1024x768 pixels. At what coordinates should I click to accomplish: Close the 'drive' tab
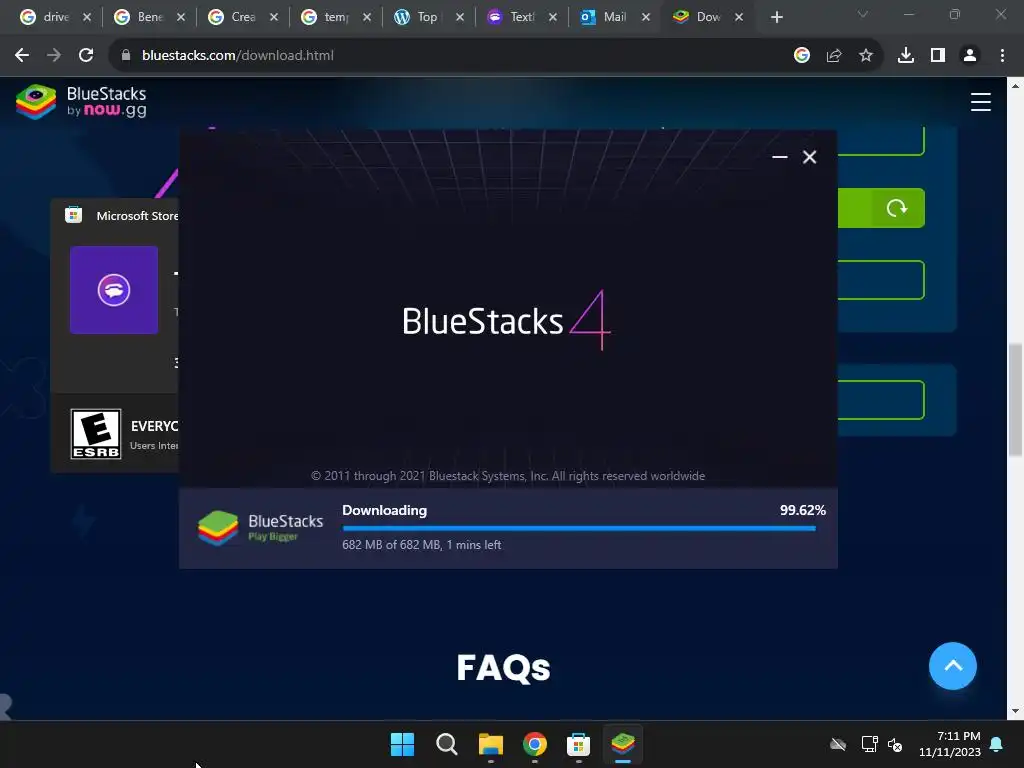[87, 18]
